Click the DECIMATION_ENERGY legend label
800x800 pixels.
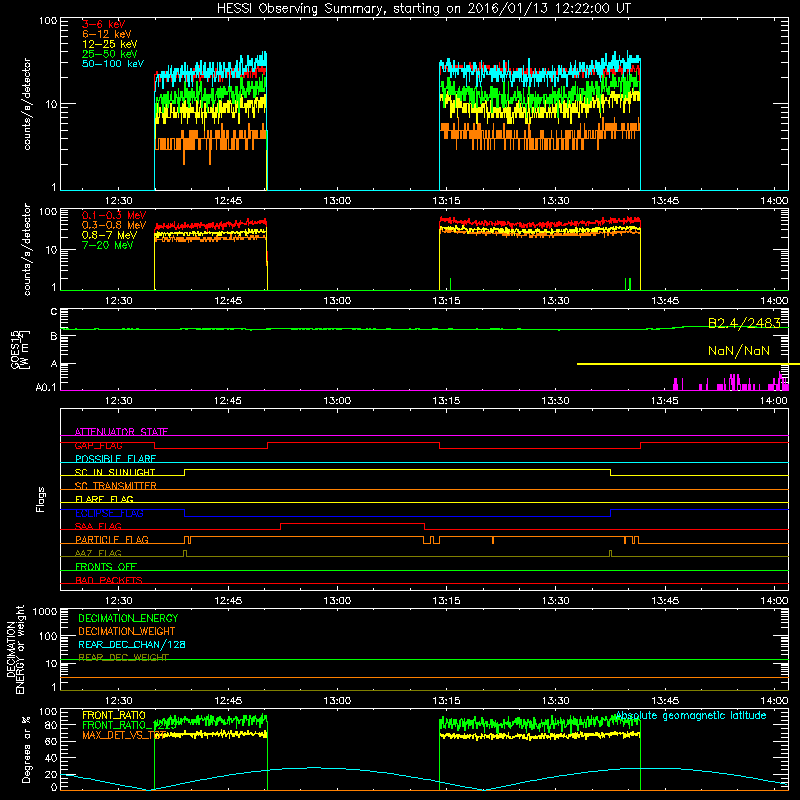[128, 618]
